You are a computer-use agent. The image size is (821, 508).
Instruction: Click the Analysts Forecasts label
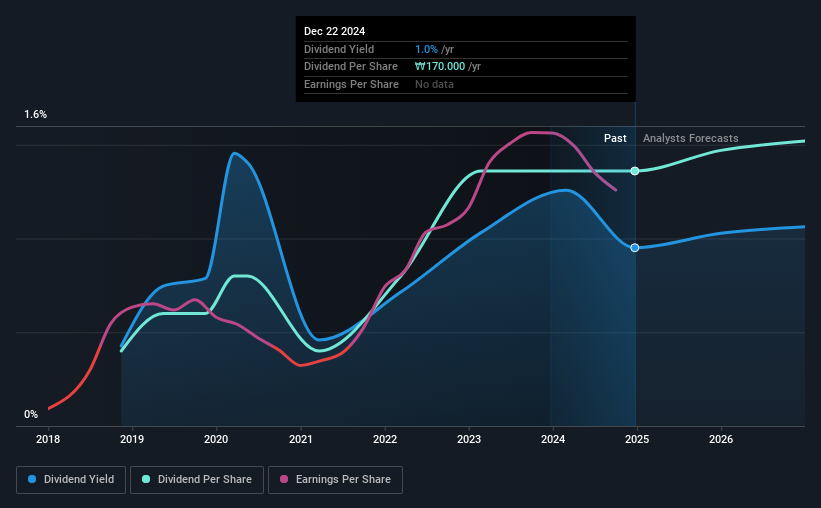pos(691,138)
